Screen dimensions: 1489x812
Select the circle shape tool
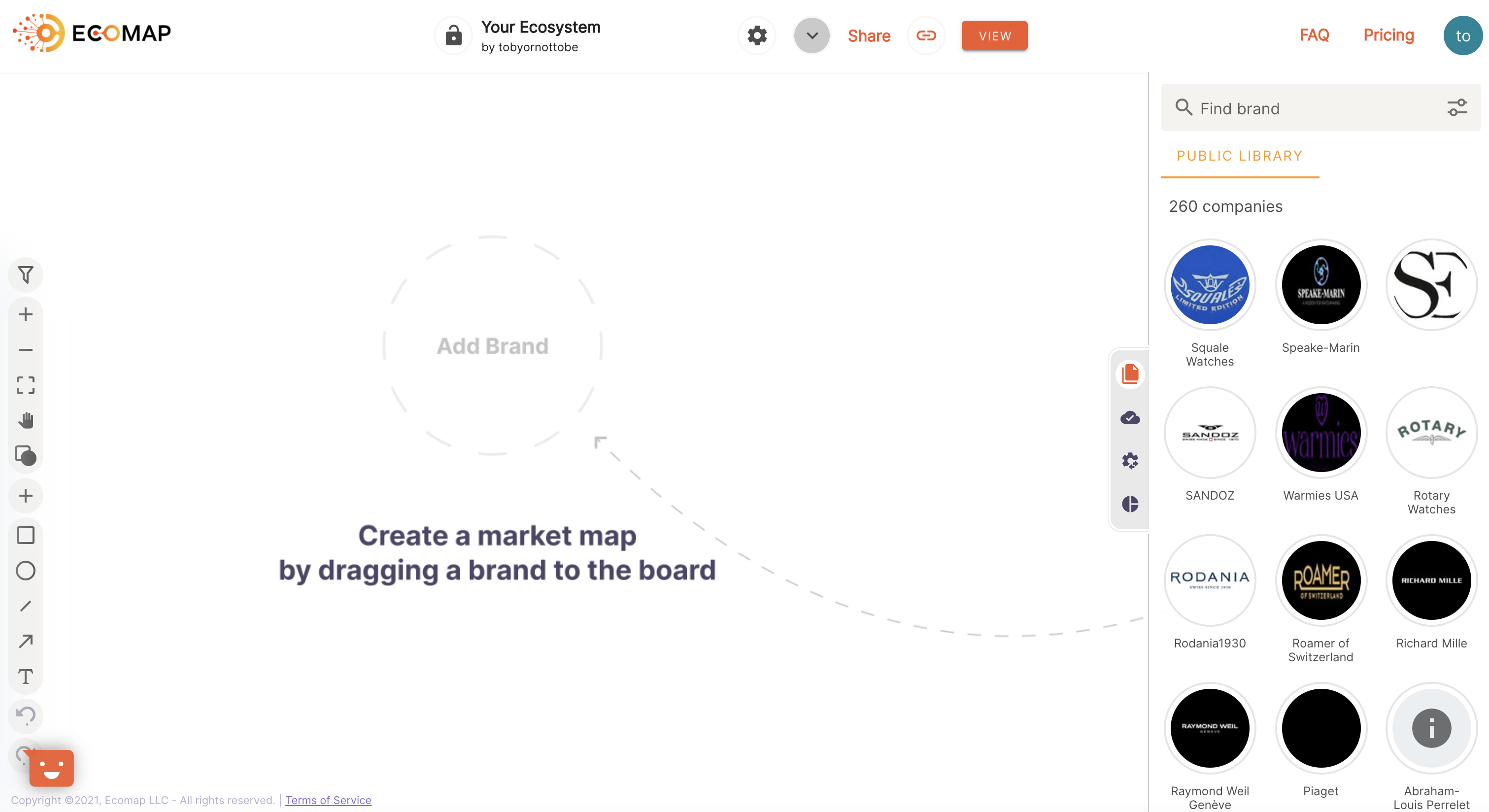[x=26, y=571]
